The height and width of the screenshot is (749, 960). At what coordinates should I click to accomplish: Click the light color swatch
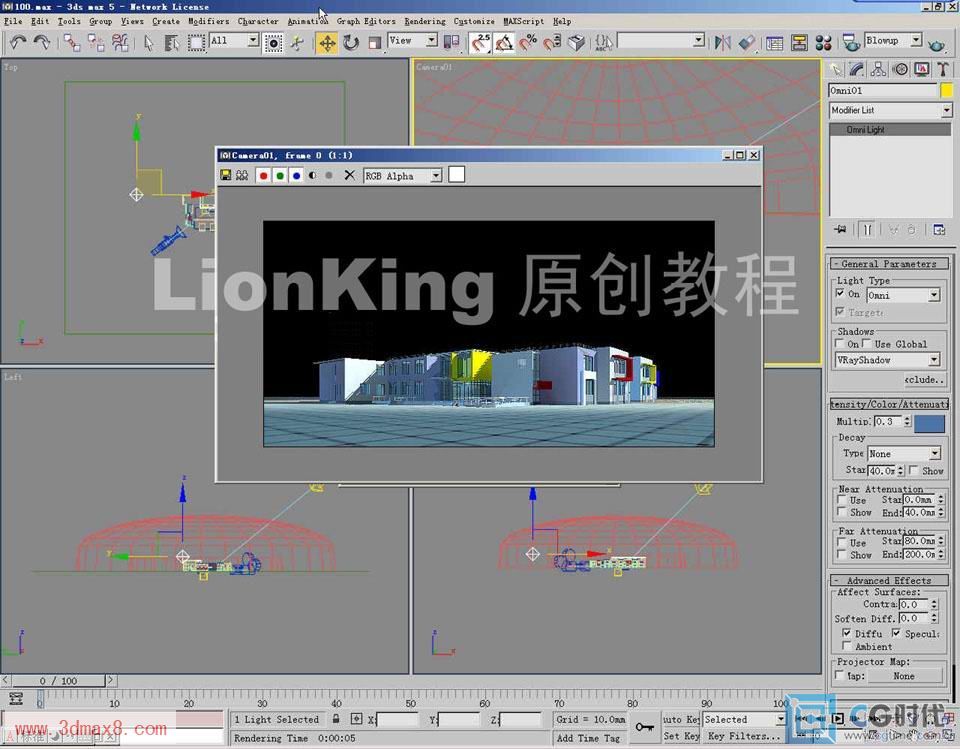point(929,423)
